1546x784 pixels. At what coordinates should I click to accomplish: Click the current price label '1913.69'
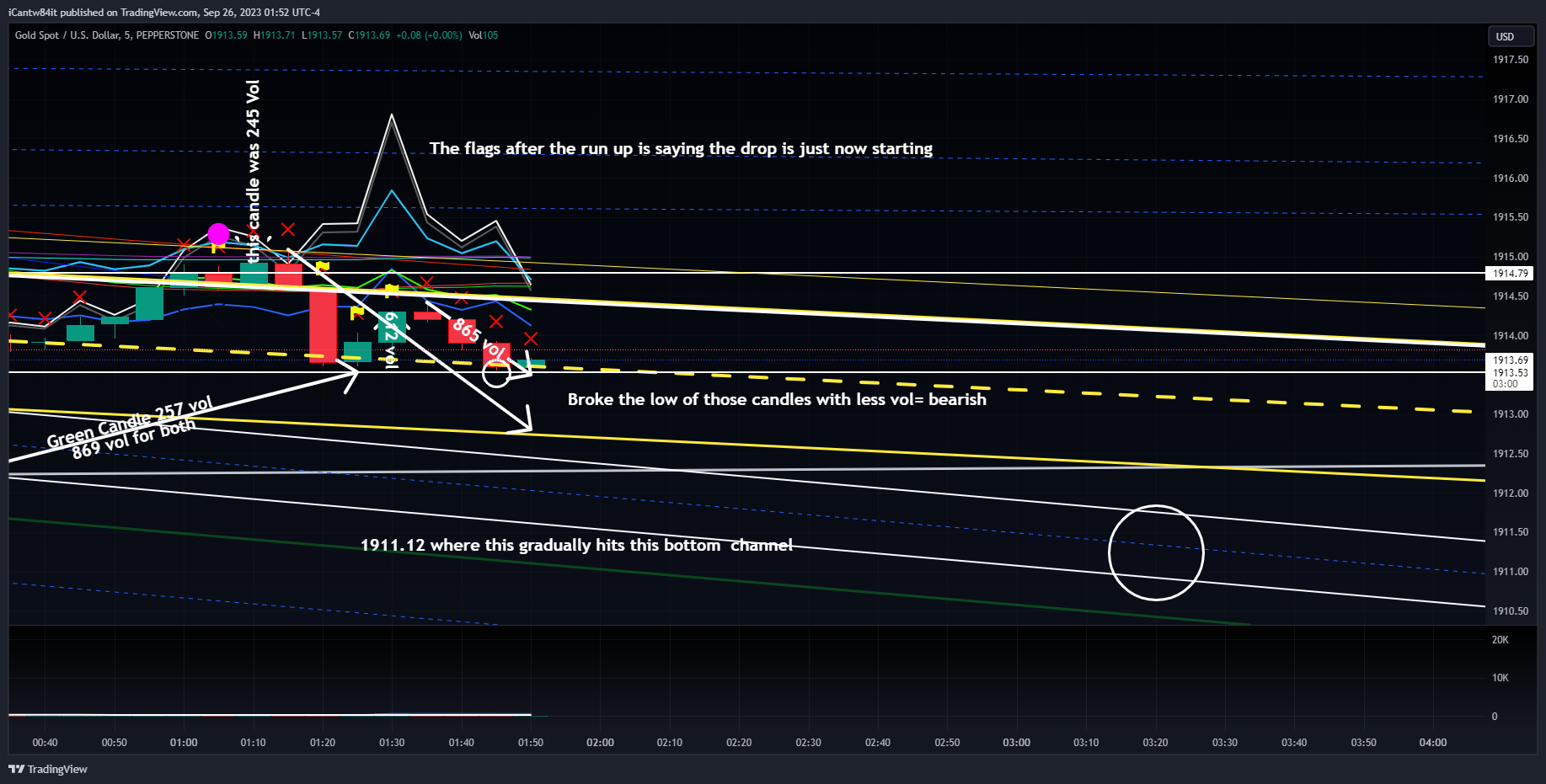pos(1510,360)
